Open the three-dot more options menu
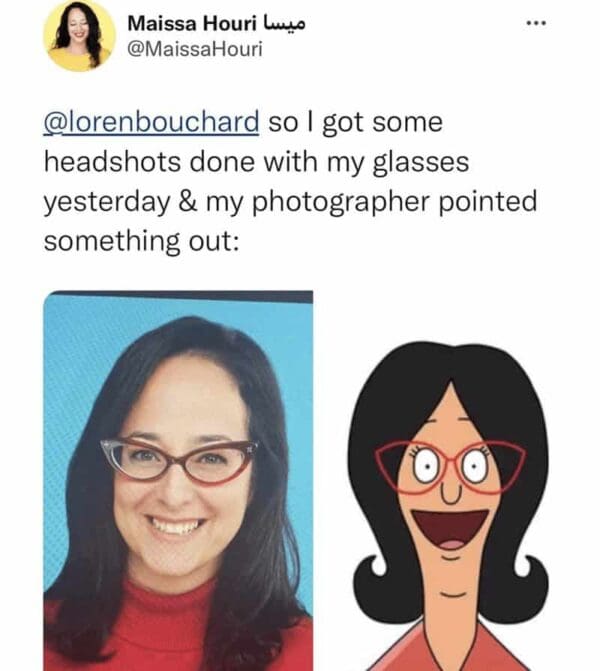Screen dimensions: 600x671 coord(536,23)
